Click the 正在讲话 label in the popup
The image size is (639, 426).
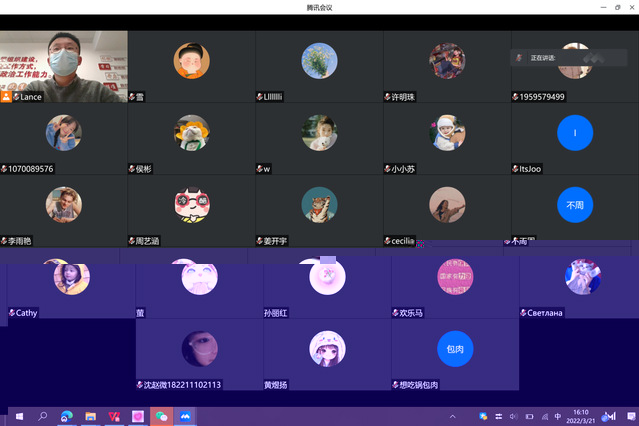[x=543, y=58]
